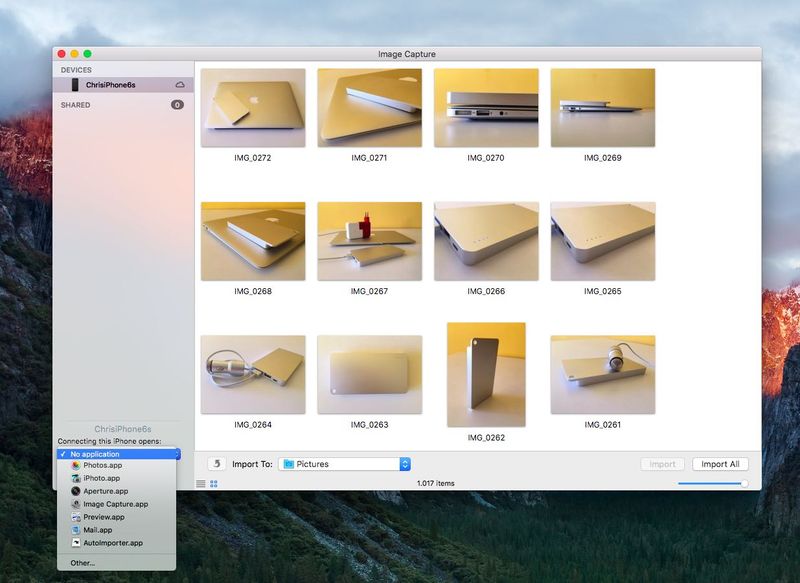Switch to icon grid view
The height and width of the screenshot is (583, 800).
(x=214, y=484)
